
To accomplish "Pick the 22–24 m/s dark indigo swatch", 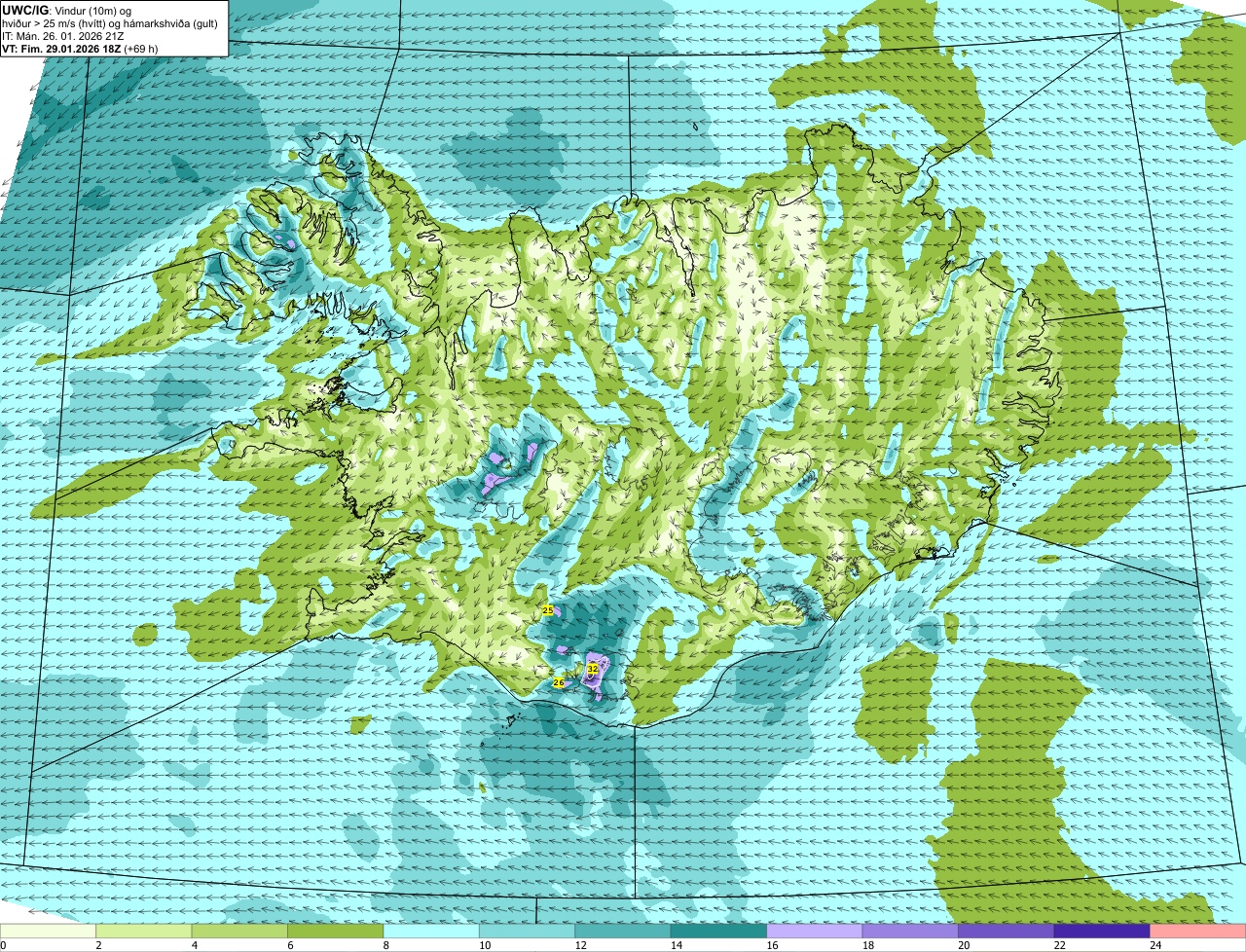I will coord(1102,931).
